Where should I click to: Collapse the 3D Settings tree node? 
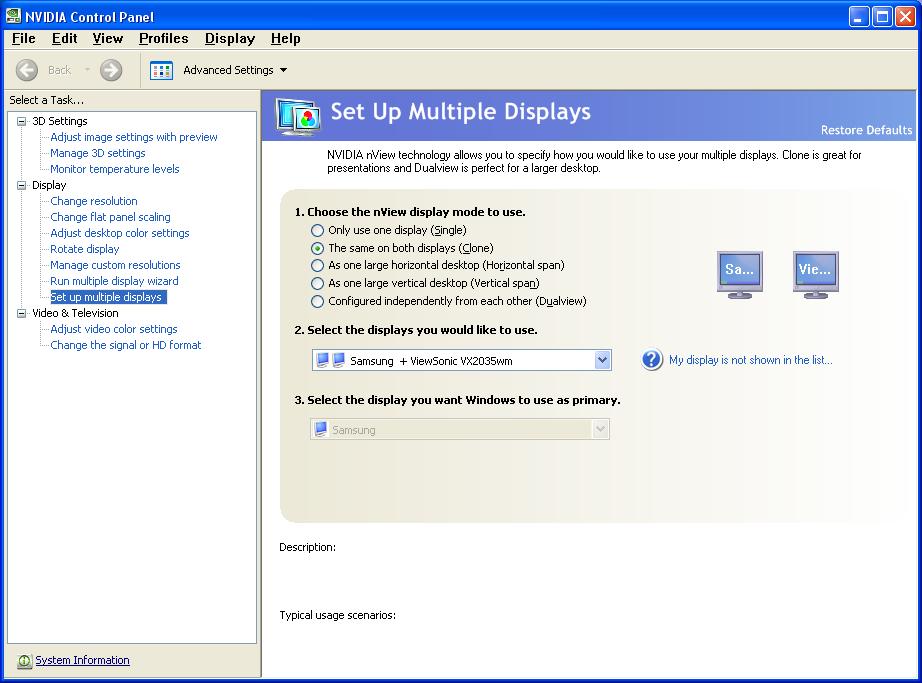pos(22,121)
